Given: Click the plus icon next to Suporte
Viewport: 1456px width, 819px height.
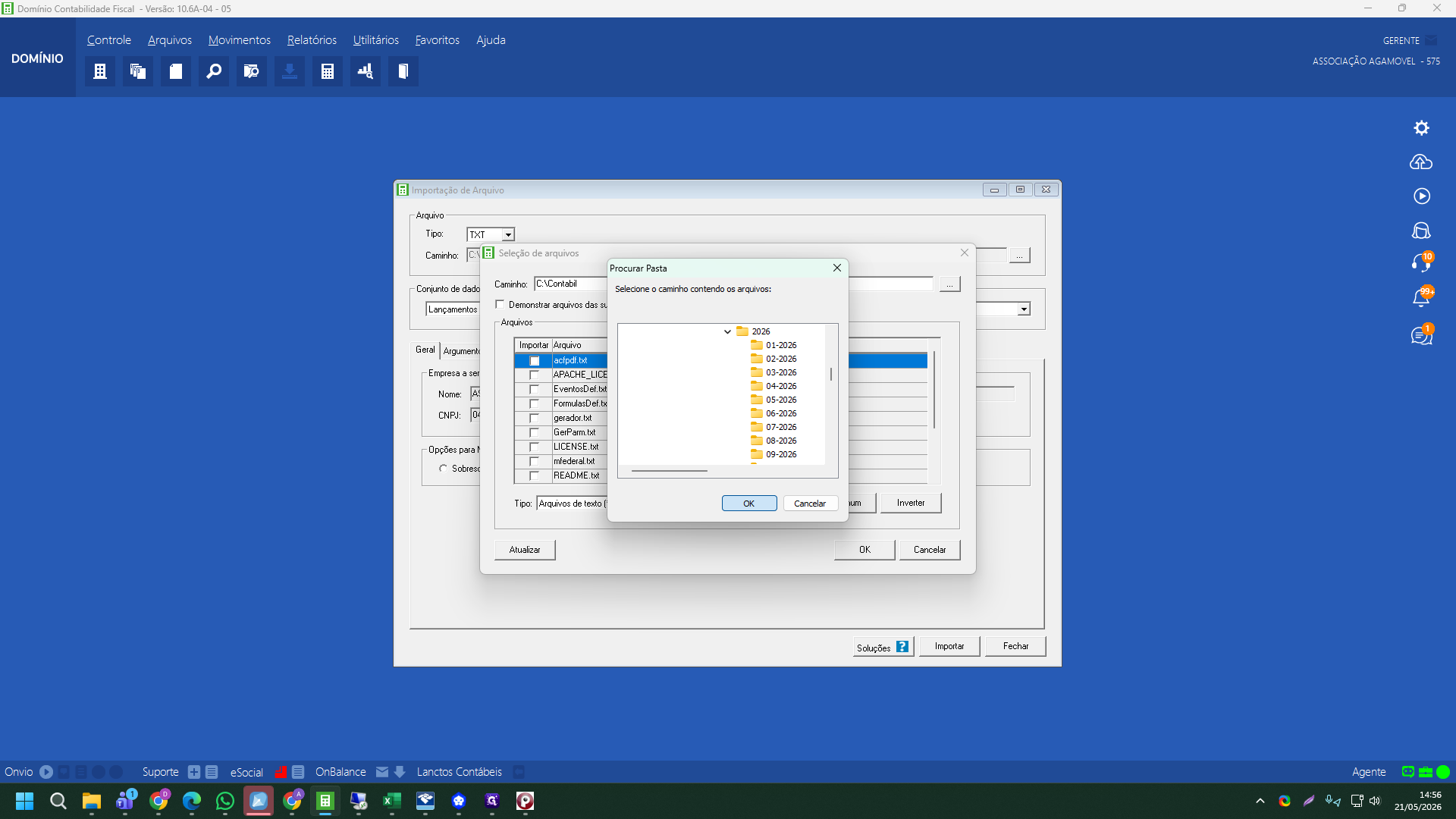Looking at the screenshot, I should 194,772.
